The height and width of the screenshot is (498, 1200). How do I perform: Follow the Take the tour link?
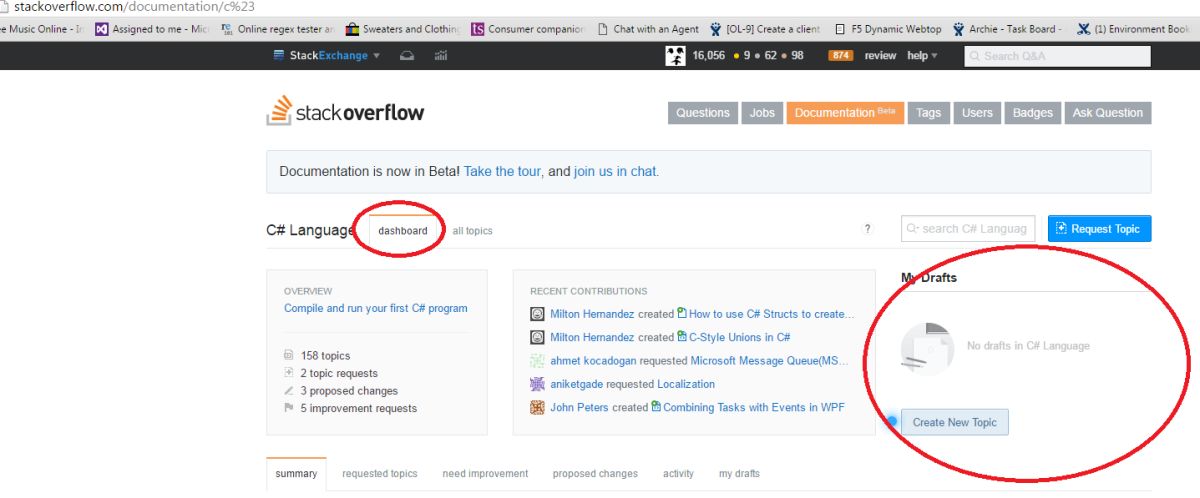coord(503,171)
